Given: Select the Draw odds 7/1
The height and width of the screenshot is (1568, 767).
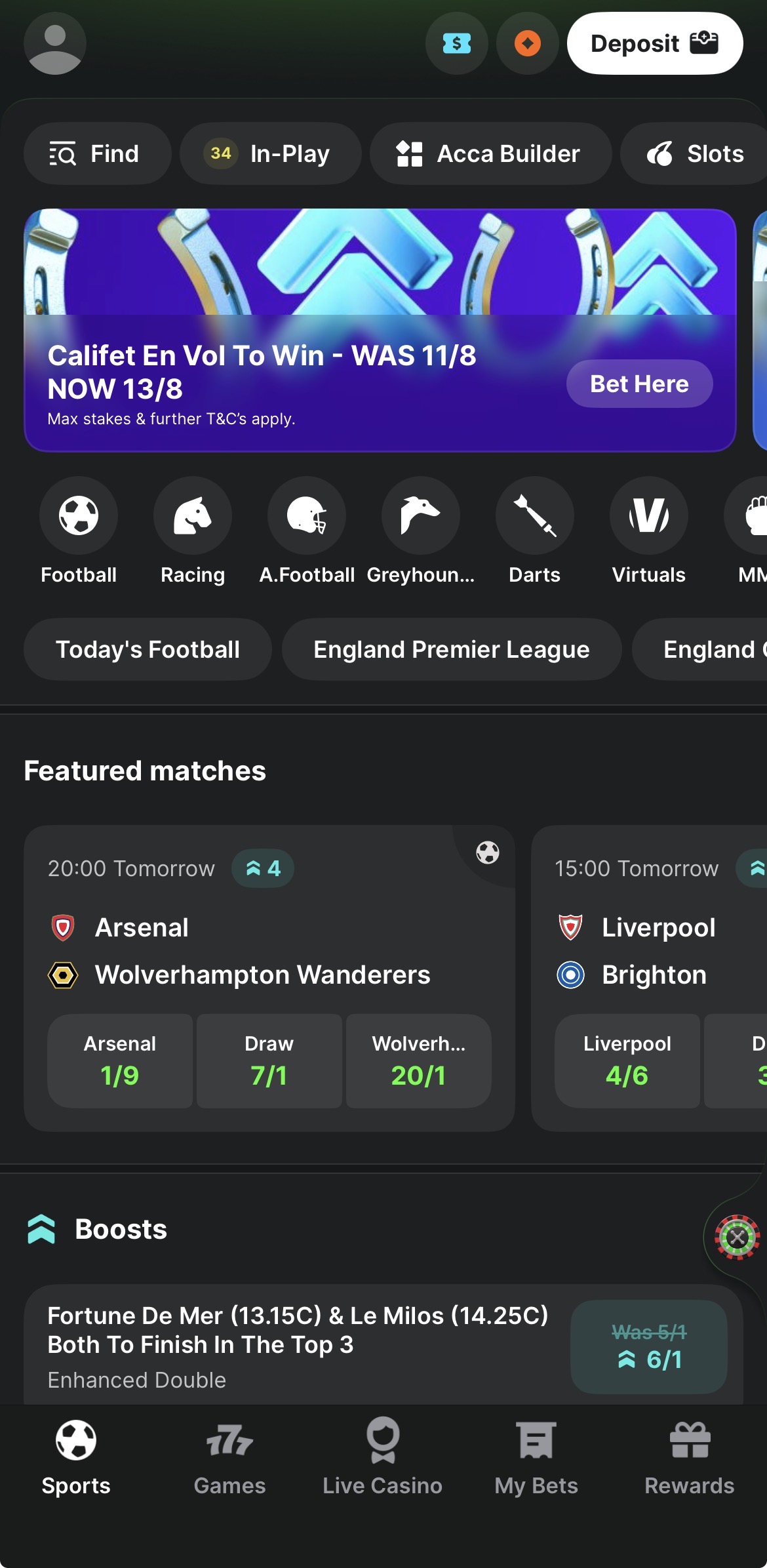Looking at the screenshot, I should [x=269, y=1061].
